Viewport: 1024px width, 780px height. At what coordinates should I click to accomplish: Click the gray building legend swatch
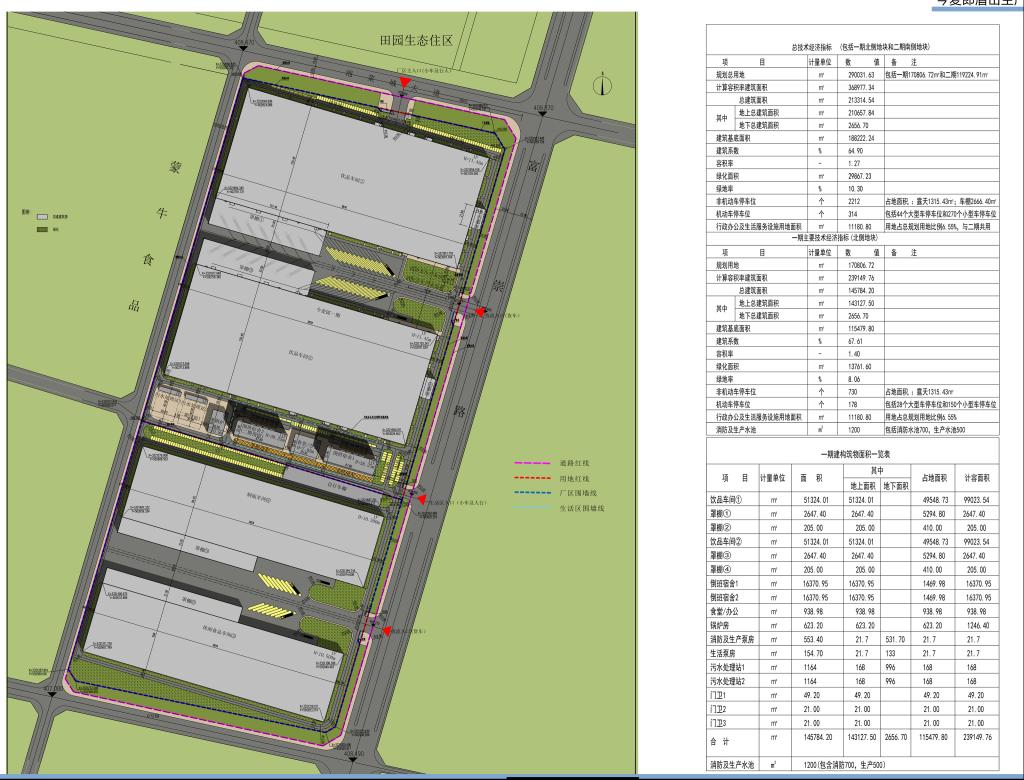[43, 215]
